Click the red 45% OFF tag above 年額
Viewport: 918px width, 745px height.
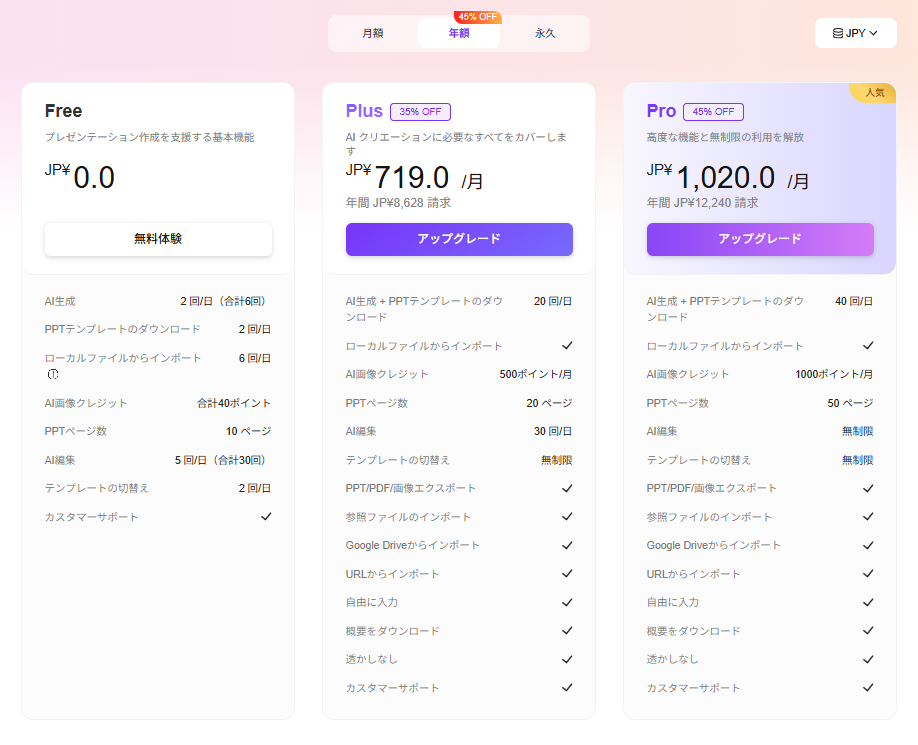pyautogui.click(x=477, y=17)
